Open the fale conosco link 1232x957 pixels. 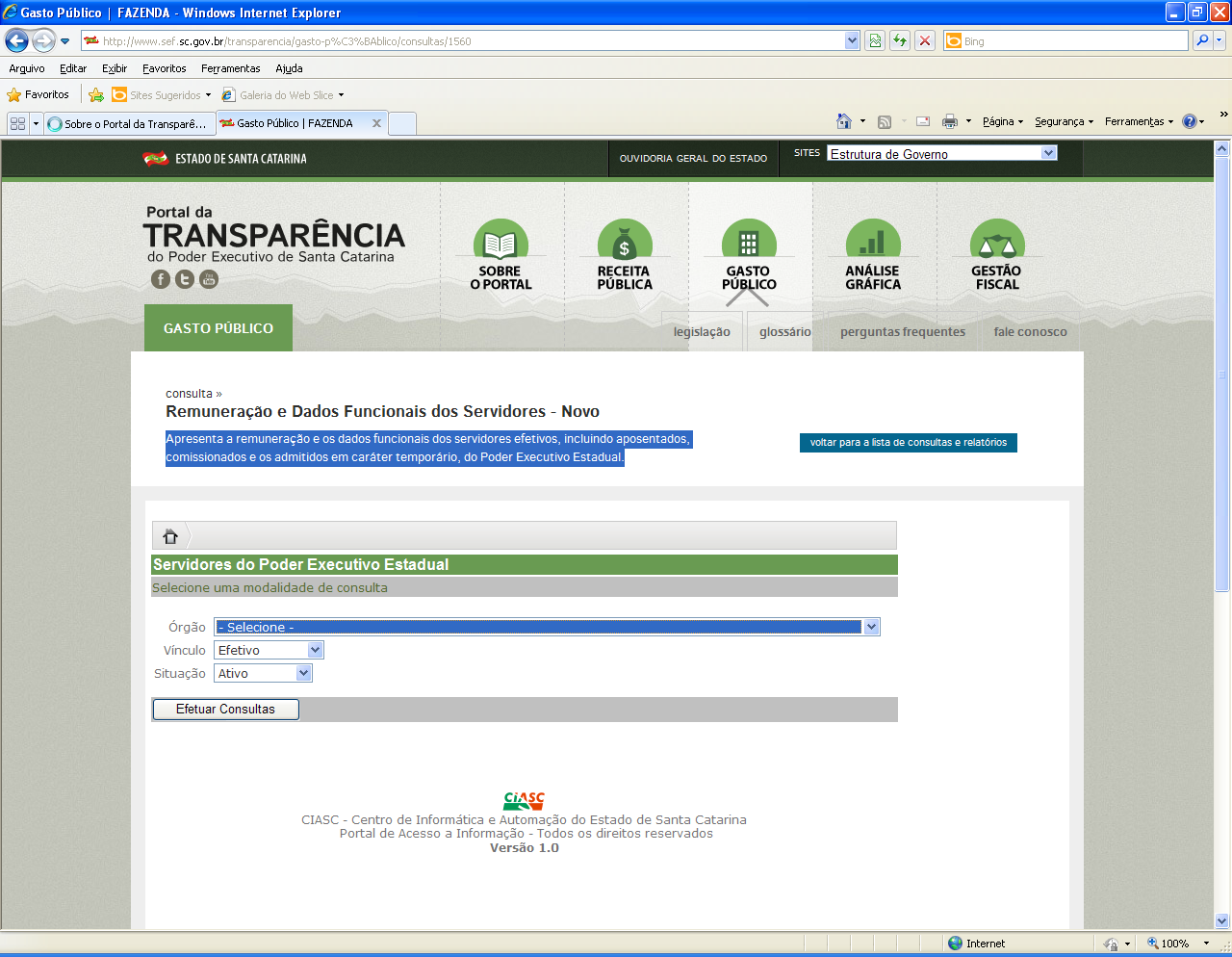pyautogui.click(x=1031, y=331)
